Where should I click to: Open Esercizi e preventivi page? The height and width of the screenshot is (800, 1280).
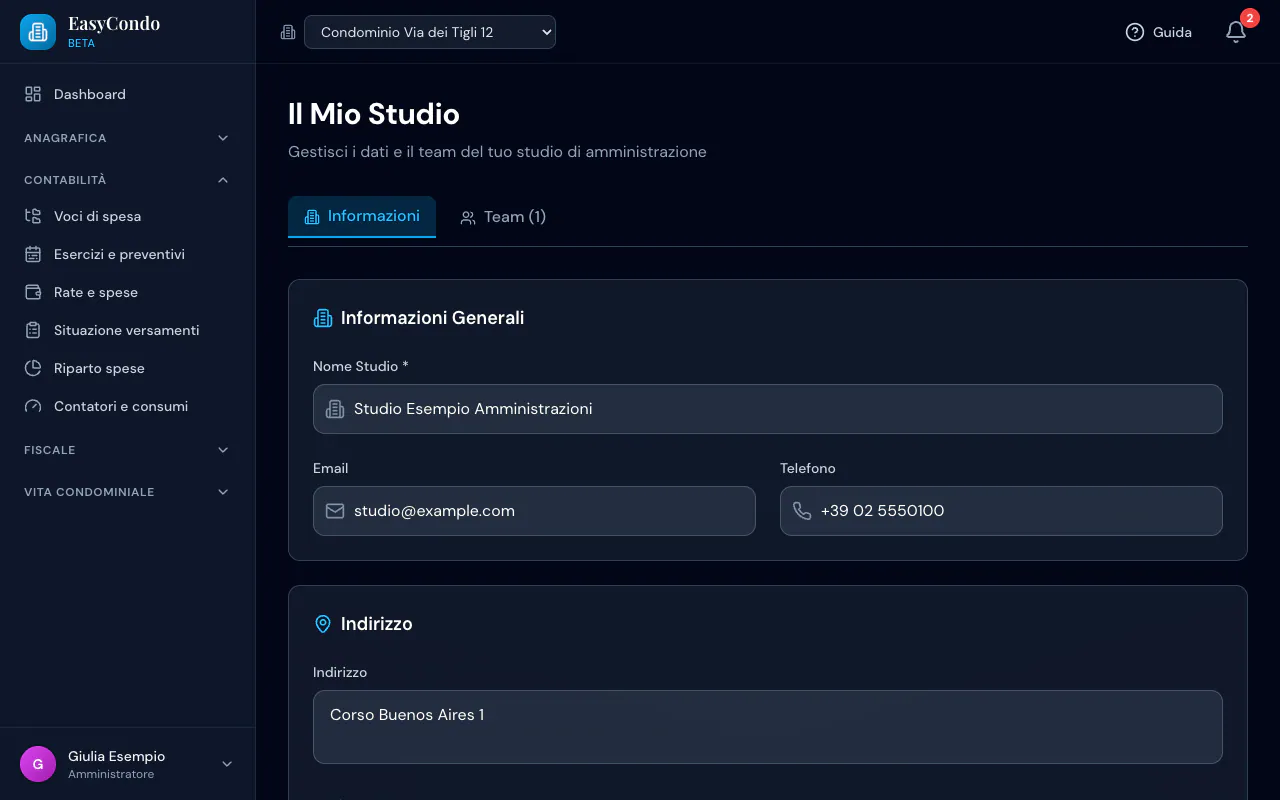127,254
